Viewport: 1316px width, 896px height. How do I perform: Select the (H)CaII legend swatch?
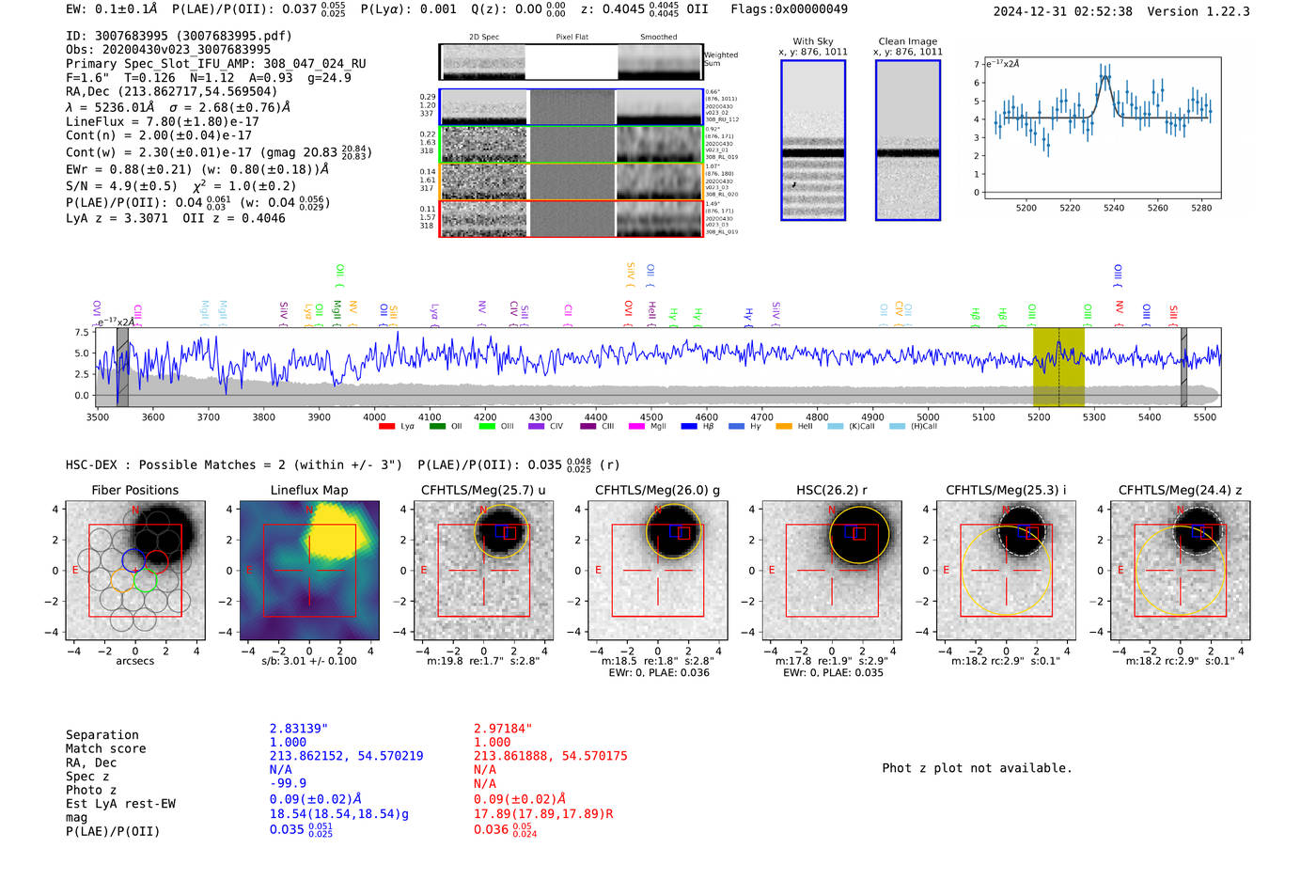[897, 427]
